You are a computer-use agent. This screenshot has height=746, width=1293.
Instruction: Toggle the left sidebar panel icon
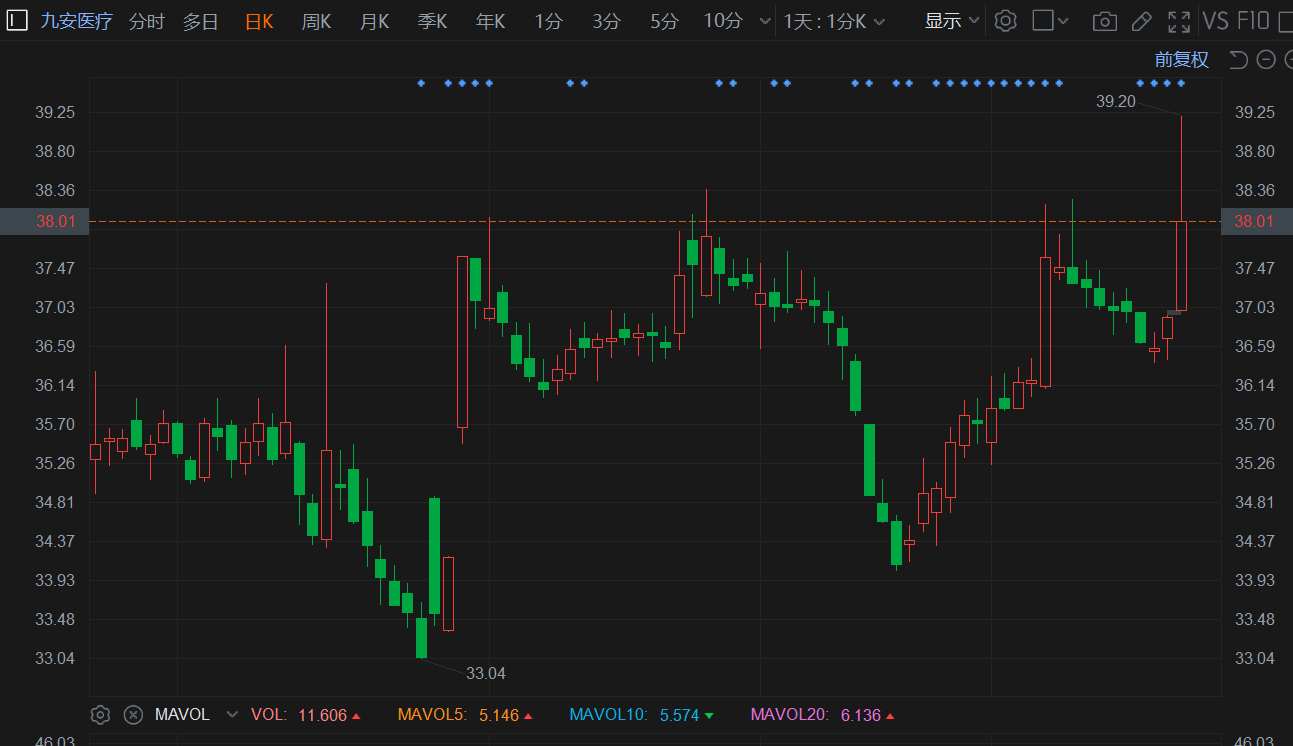[x=17, y=21]
